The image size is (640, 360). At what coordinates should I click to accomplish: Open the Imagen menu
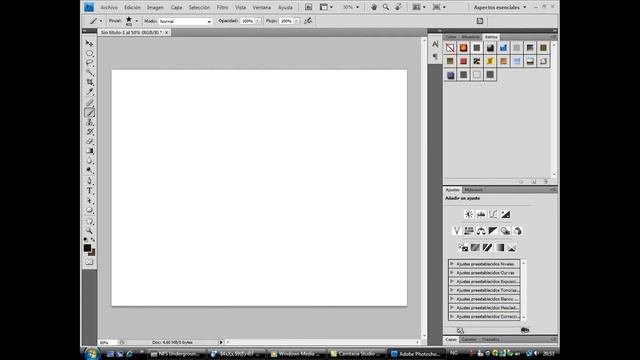(x=155, y=7)
